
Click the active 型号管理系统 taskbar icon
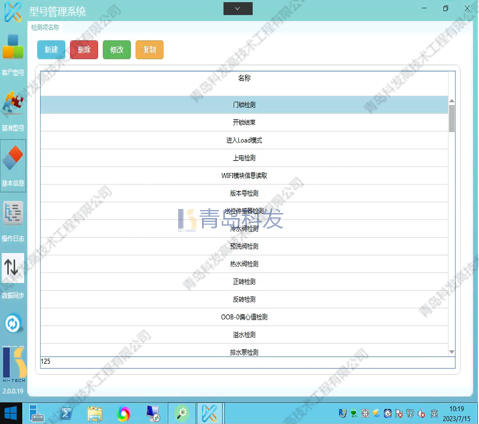click(x=210, y=414)
